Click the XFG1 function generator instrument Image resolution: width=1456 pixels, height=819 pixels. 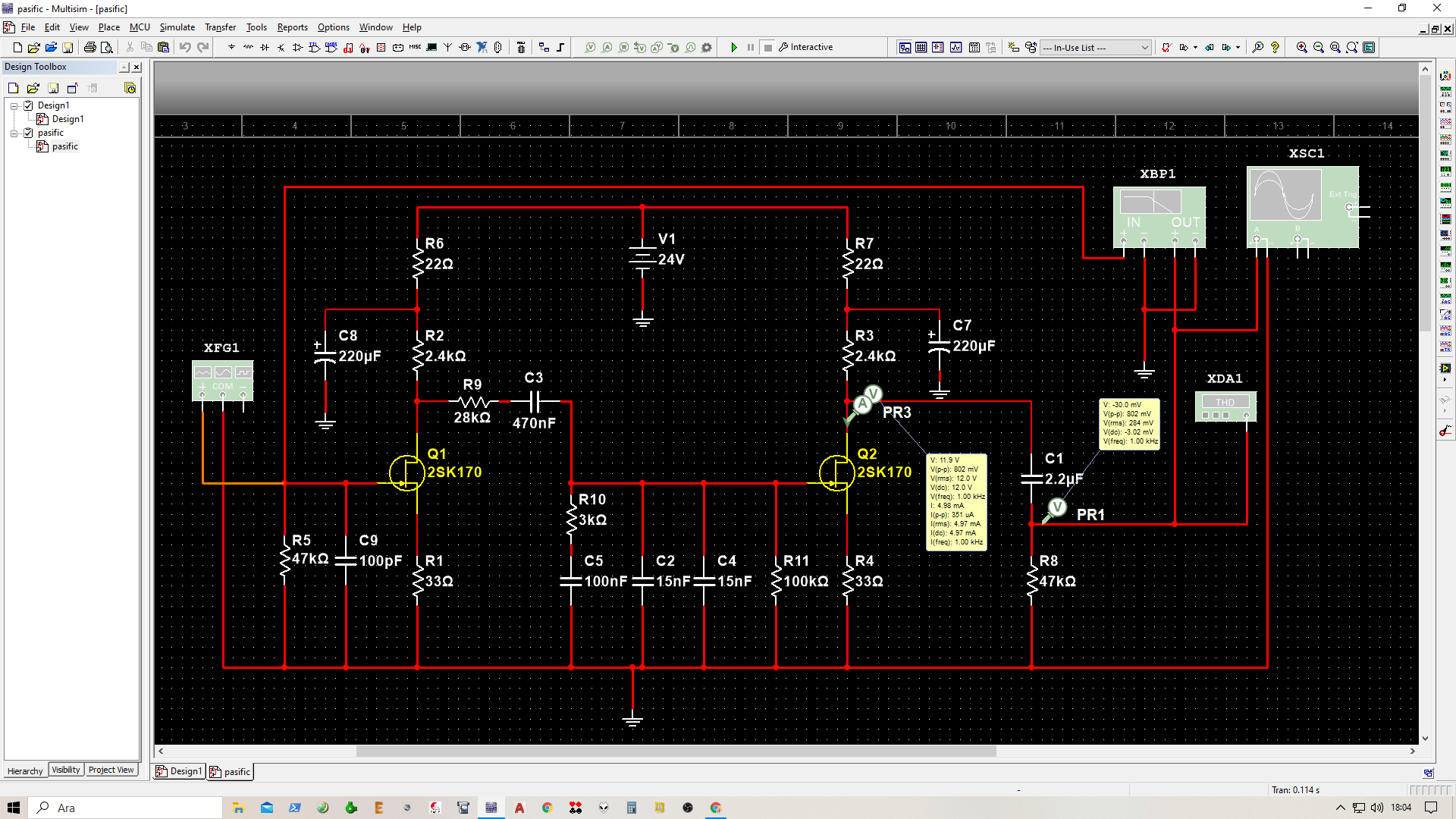pyautogui.click(x=222, y=380)
